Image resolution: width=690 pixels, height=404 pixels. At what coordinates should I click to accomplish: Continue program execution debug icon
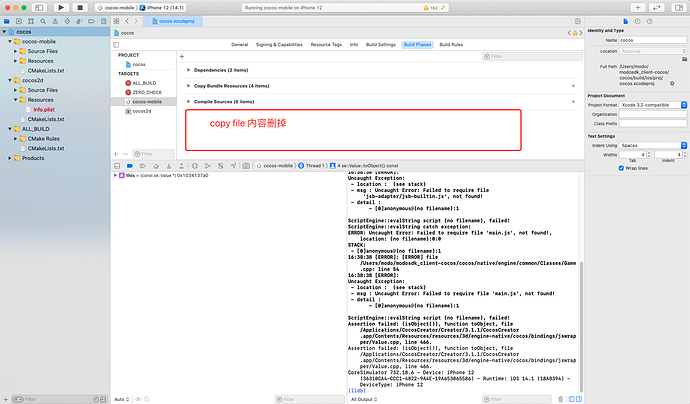coord(143,166)
